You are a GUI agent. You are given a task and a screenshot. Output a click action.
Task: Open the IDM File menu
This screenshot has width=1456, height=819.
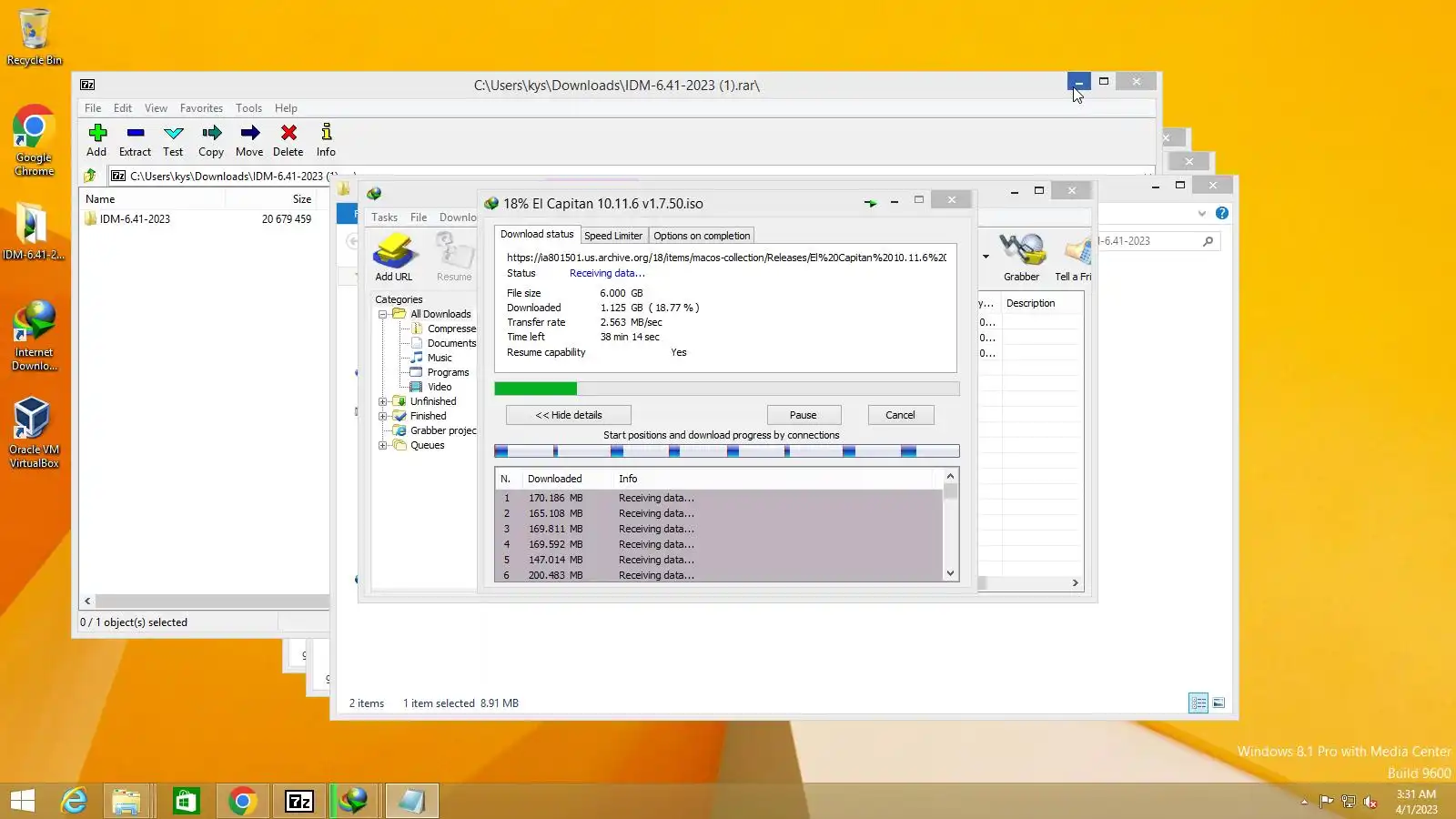pos(419,217)
